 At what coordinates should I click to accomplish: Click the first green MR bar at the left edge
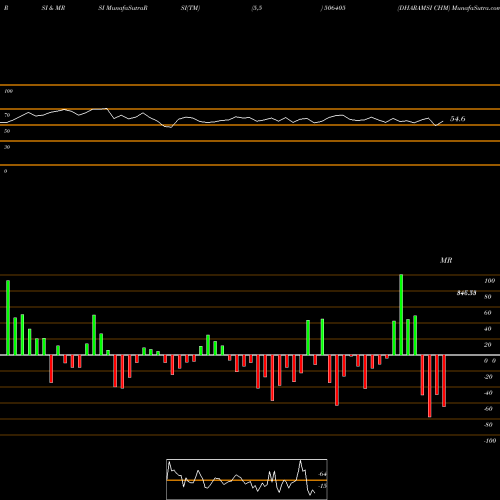point(8,318)
